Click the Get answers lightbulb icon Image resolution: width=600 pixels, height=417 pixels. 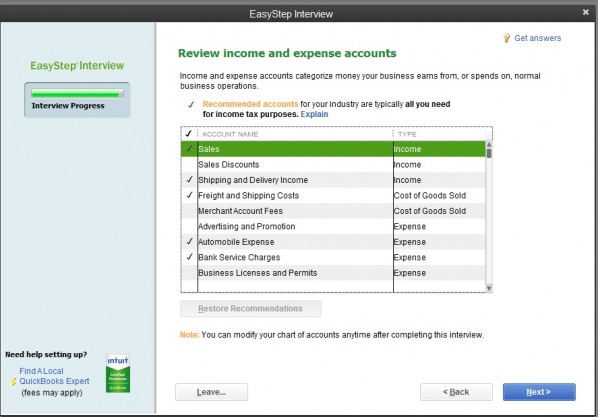coord(506,38)
